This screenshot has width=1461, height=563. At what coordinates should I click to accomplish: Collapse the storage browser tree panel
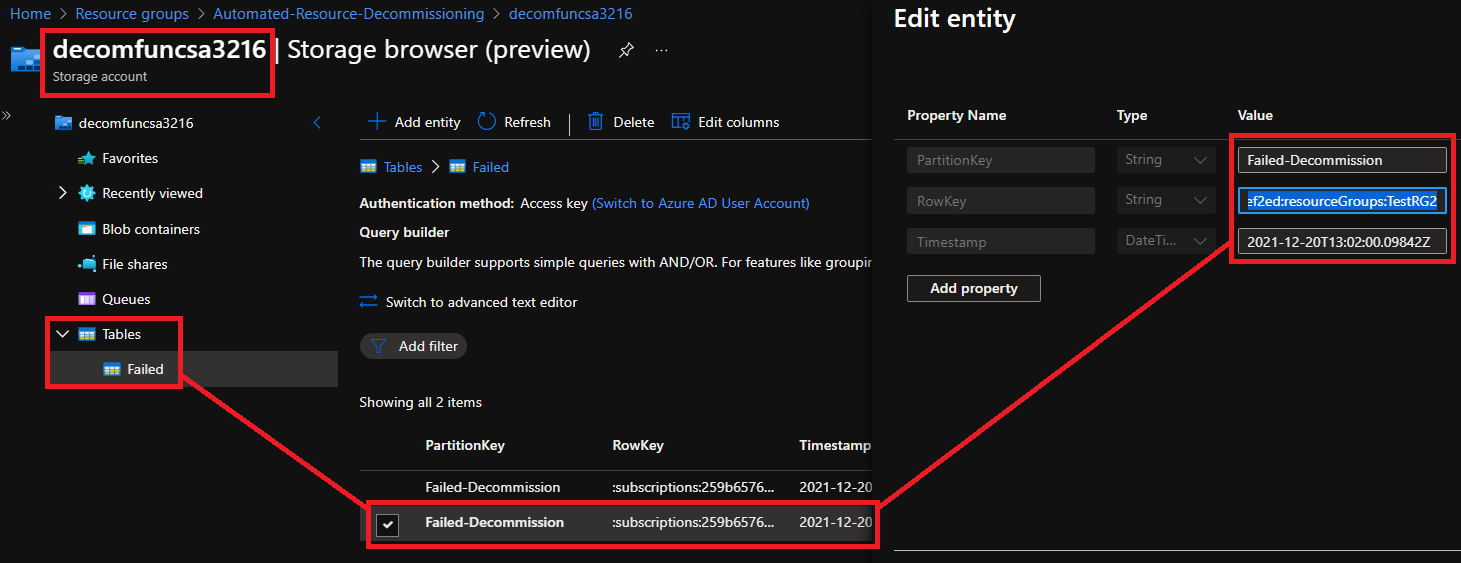(317, 123)
